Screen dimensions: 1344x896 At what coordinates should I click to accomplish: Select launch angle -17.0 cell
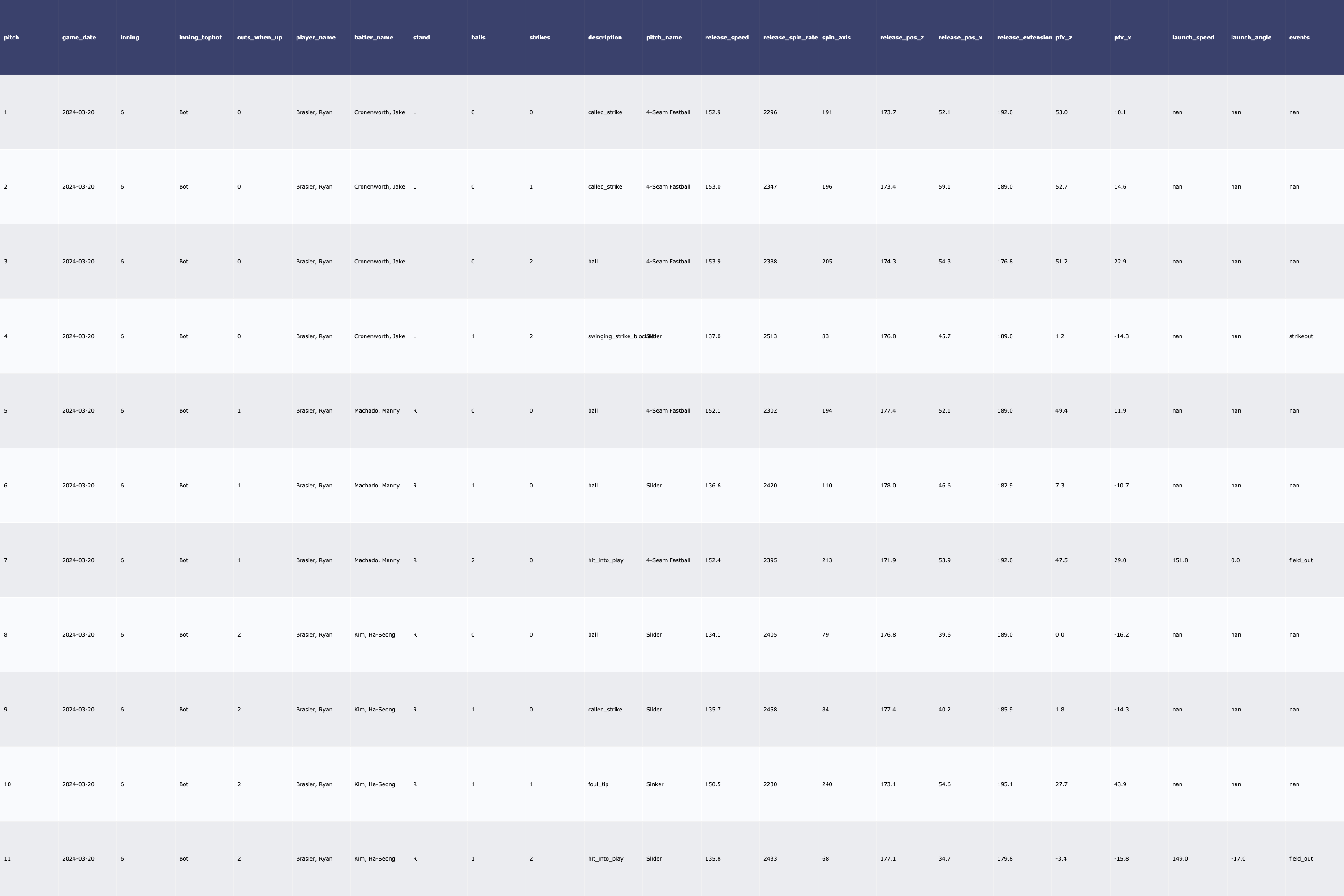[1238, 859]
